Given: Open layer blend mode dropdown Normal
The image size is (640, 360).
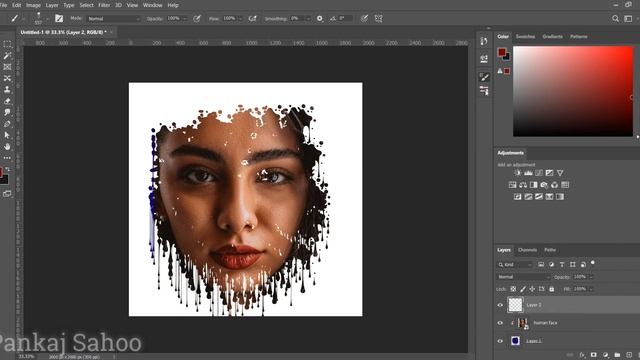Looking at the screenshot, I should (524, 277).
